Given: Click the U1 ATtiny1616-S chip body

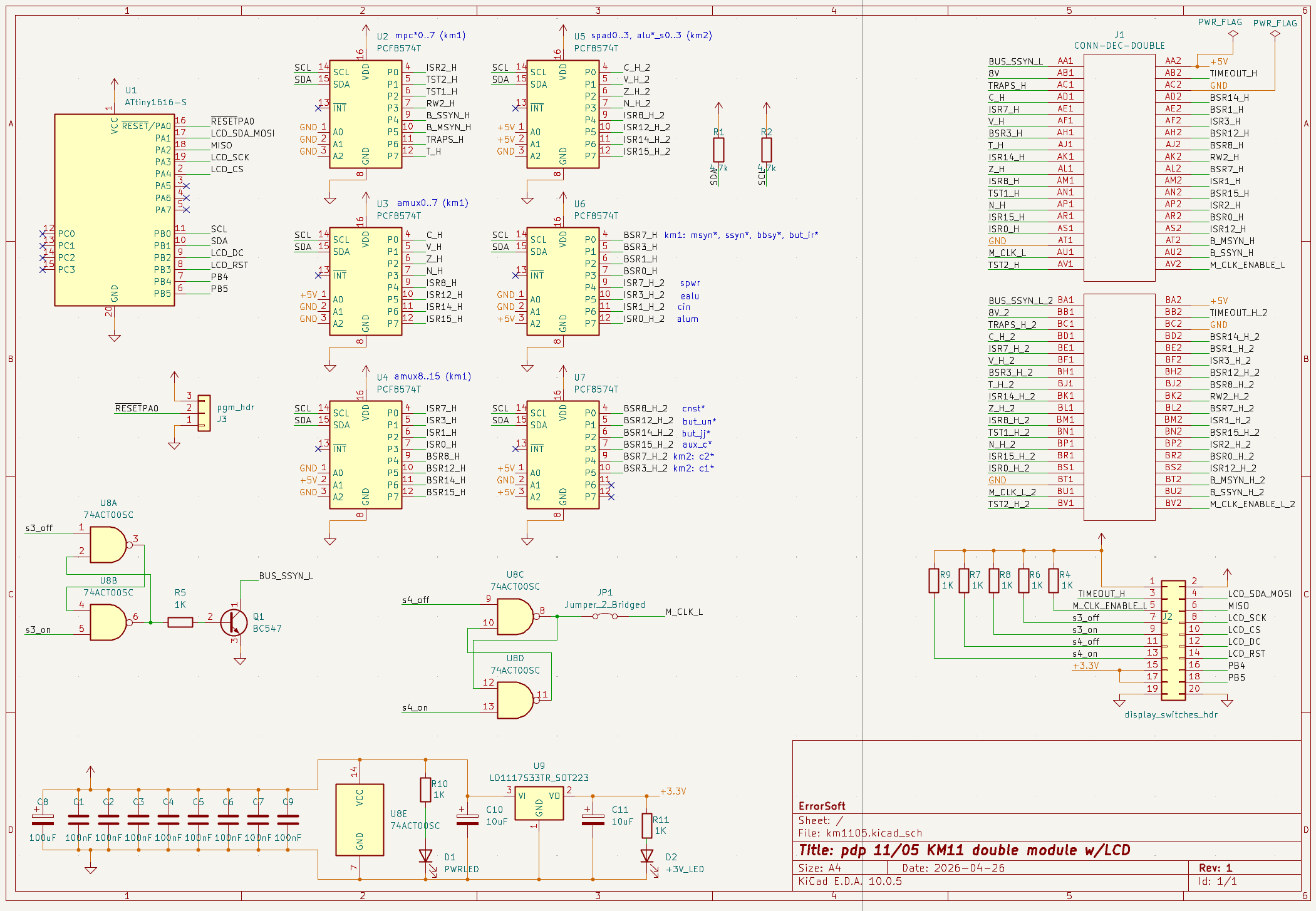Looking at the screenshot, I should pyautogui.click(x=114, y=210).
